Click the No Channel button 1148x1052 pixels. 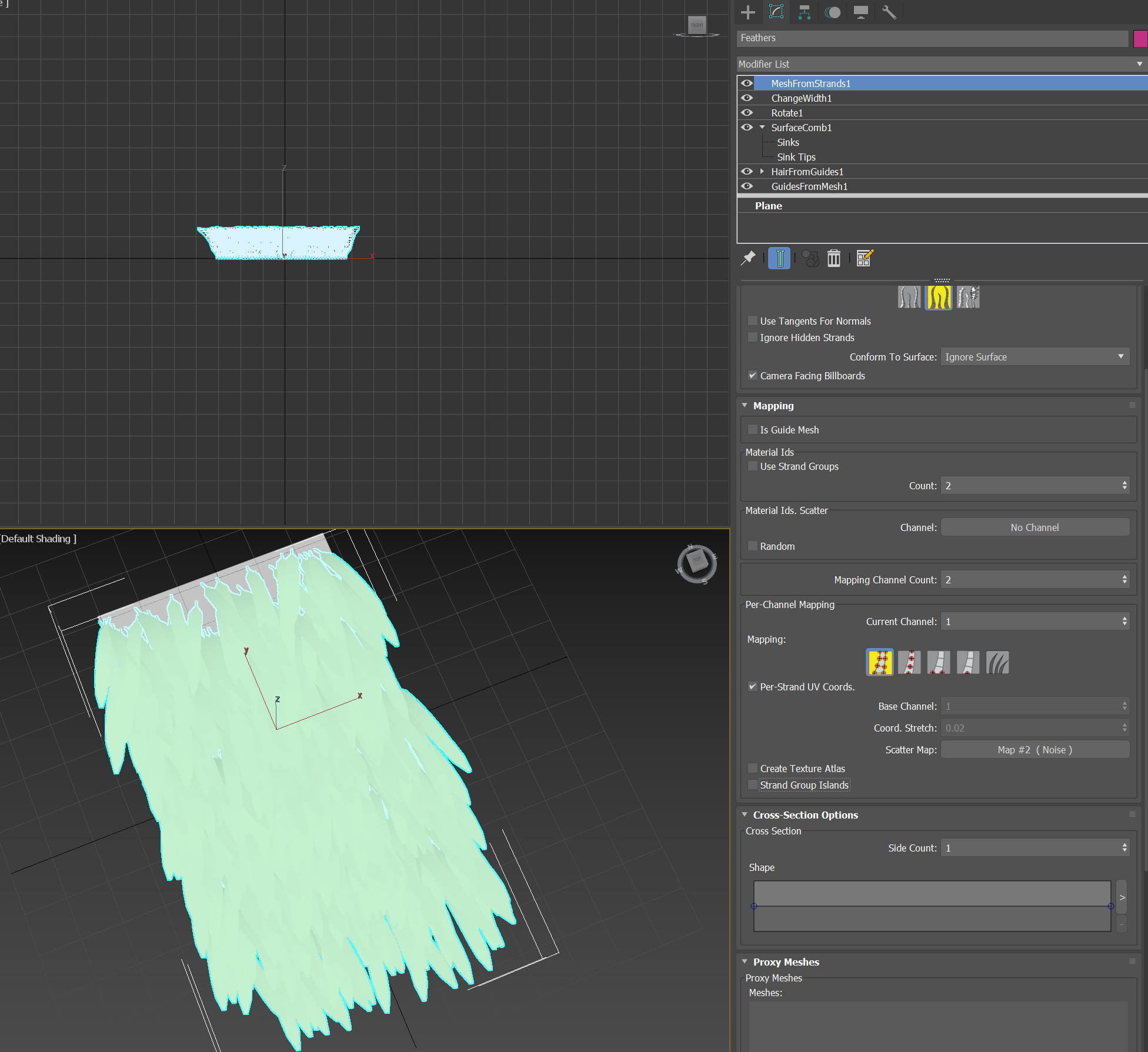(1034, 527)
